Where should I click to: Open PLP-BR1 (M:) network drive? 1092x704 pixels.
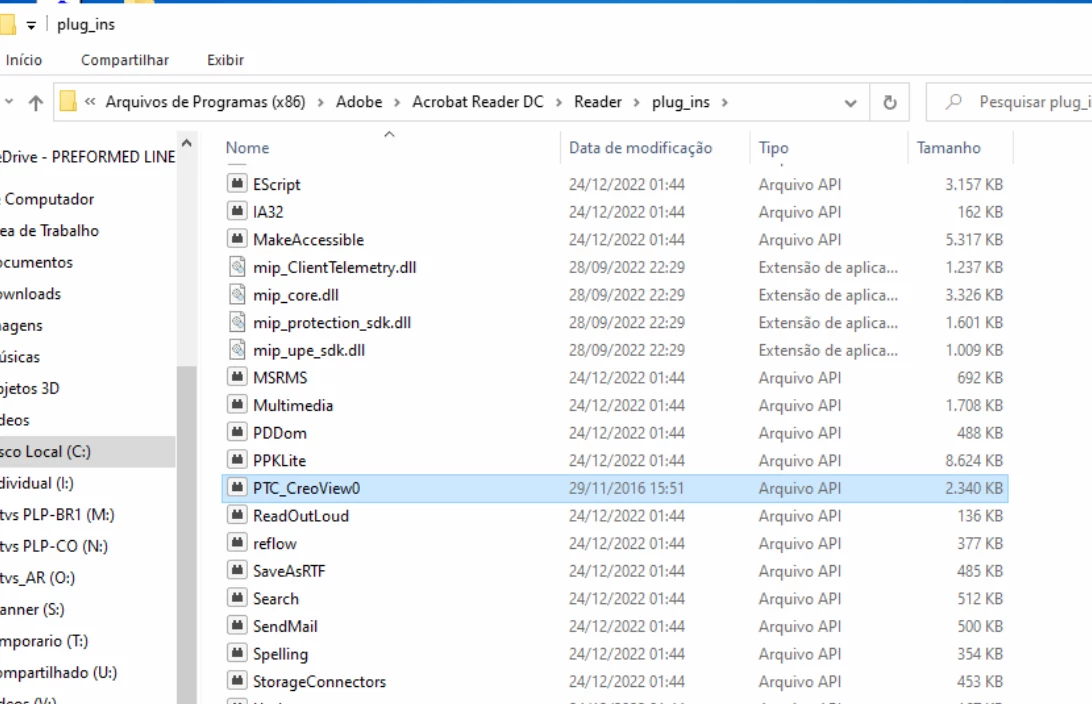pyautogui.click(x=57, y=515)
